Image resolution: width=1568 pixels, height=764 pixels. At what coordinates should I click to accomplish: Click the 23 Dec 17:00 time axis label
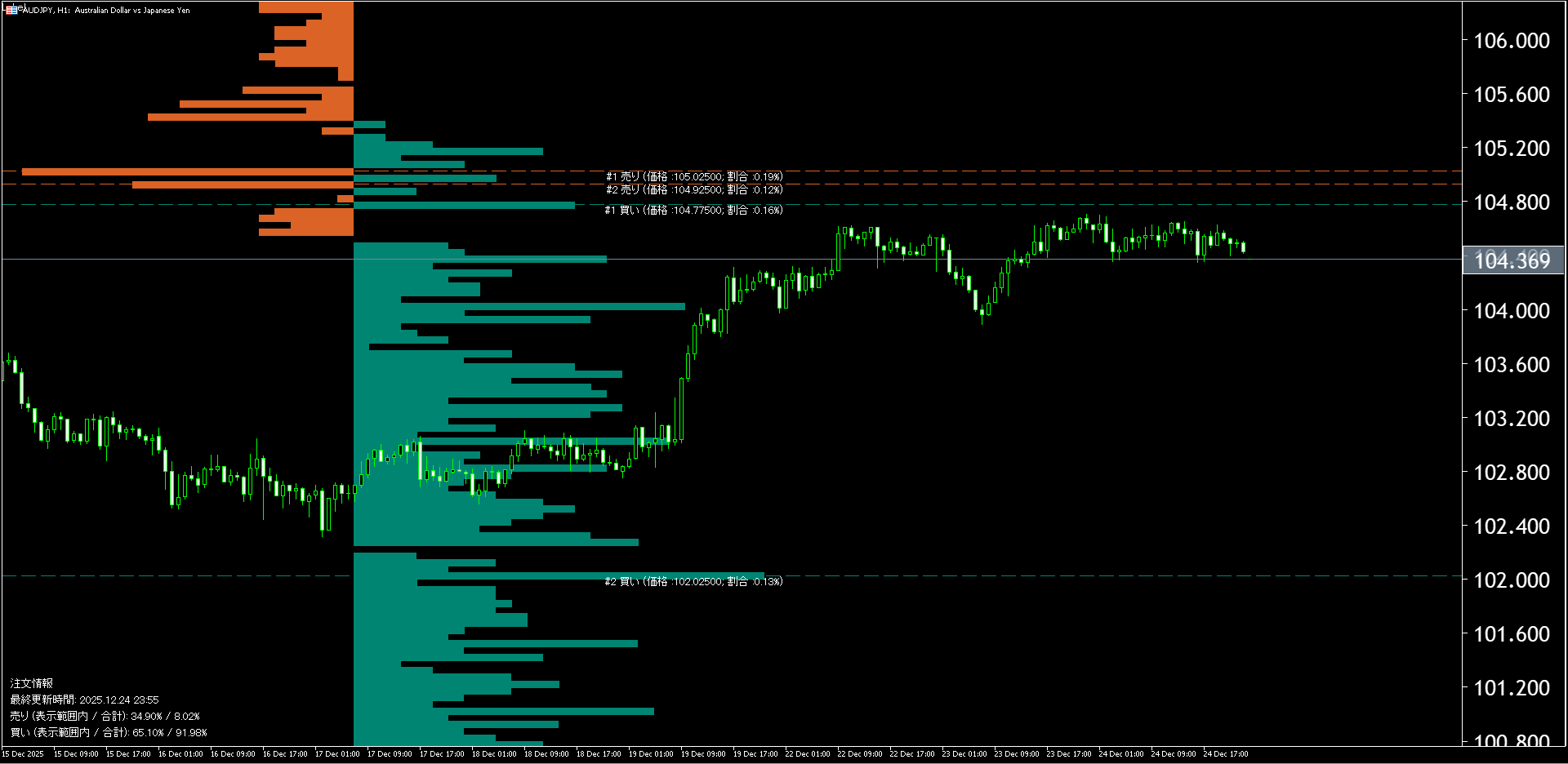click(1069, 754)
